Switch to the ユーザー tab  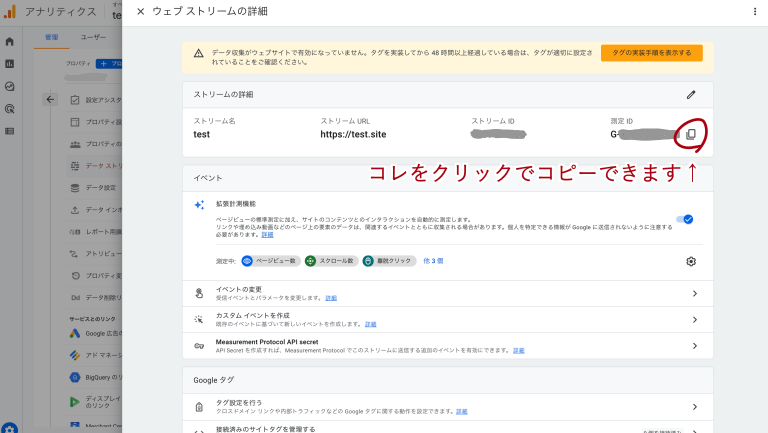coord(93,37)
